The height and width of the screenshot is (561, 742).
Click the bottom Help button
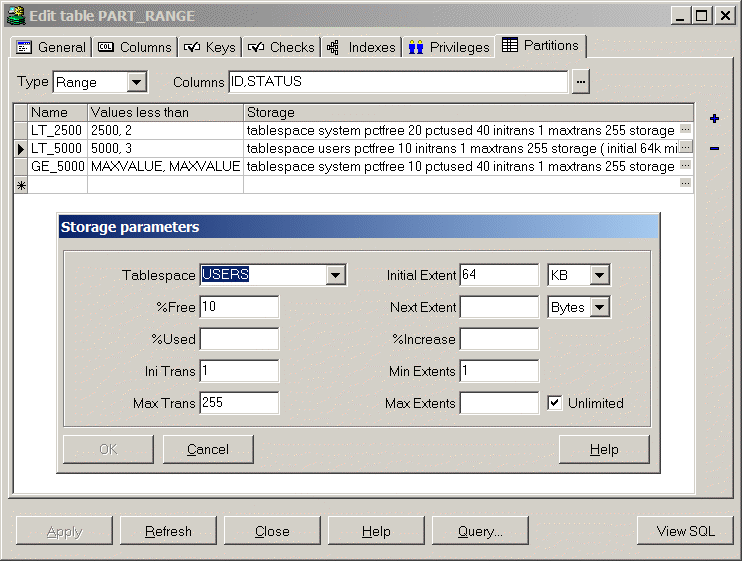pyautogui.click(x=376, y=531)
